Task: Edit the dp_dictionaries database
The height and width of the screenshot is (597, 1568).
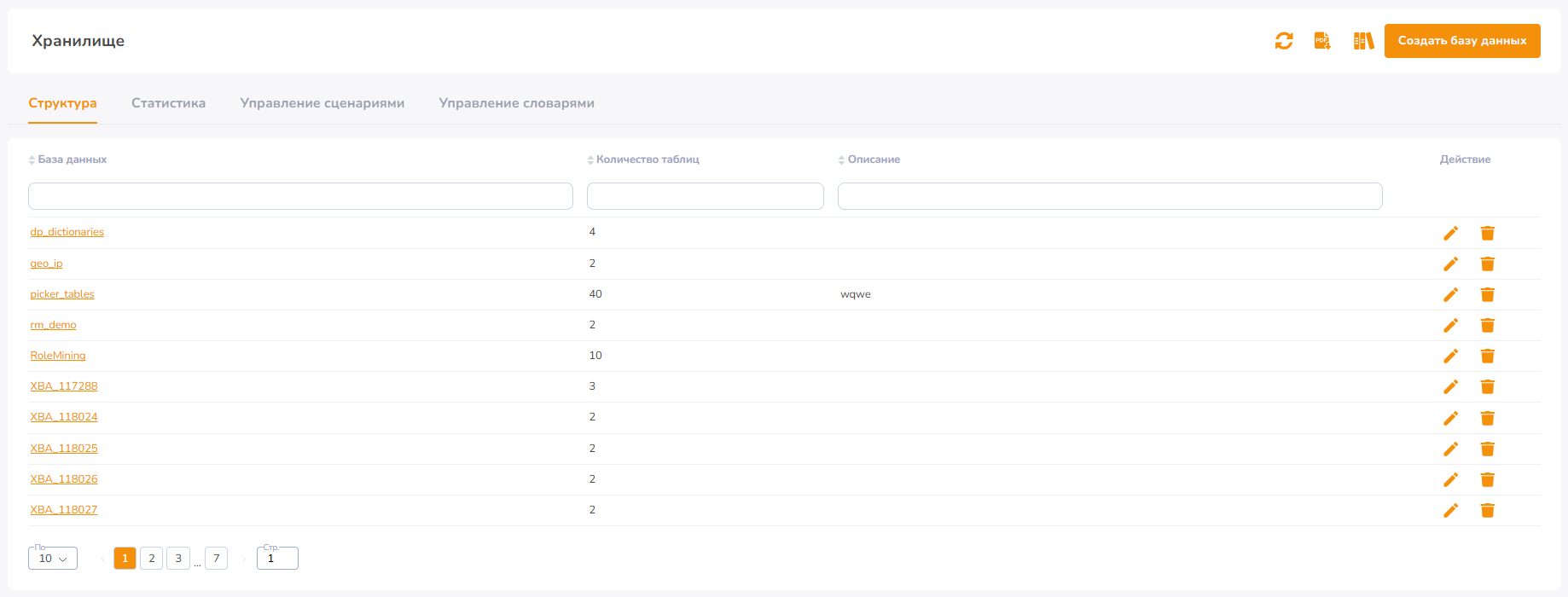Action: (1450, 233)
